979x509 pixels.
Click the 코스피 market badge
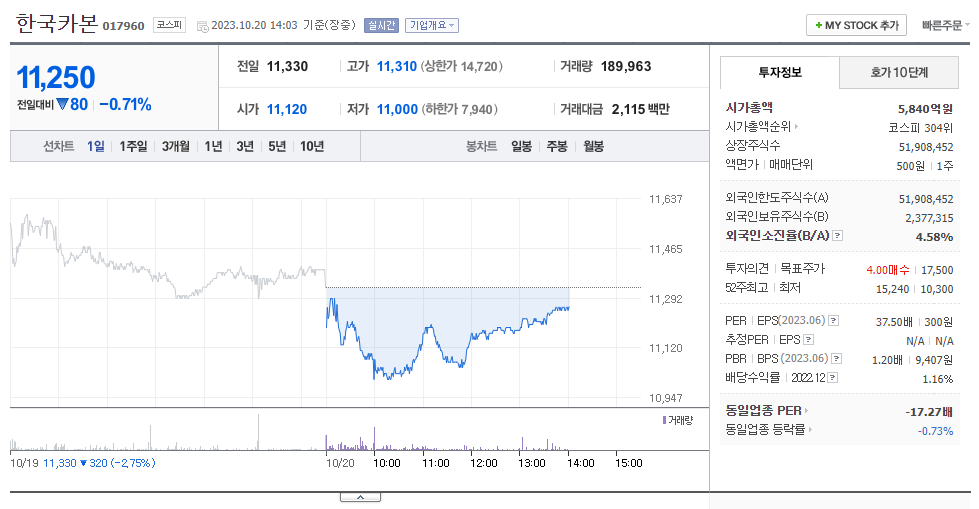point(169,25)
